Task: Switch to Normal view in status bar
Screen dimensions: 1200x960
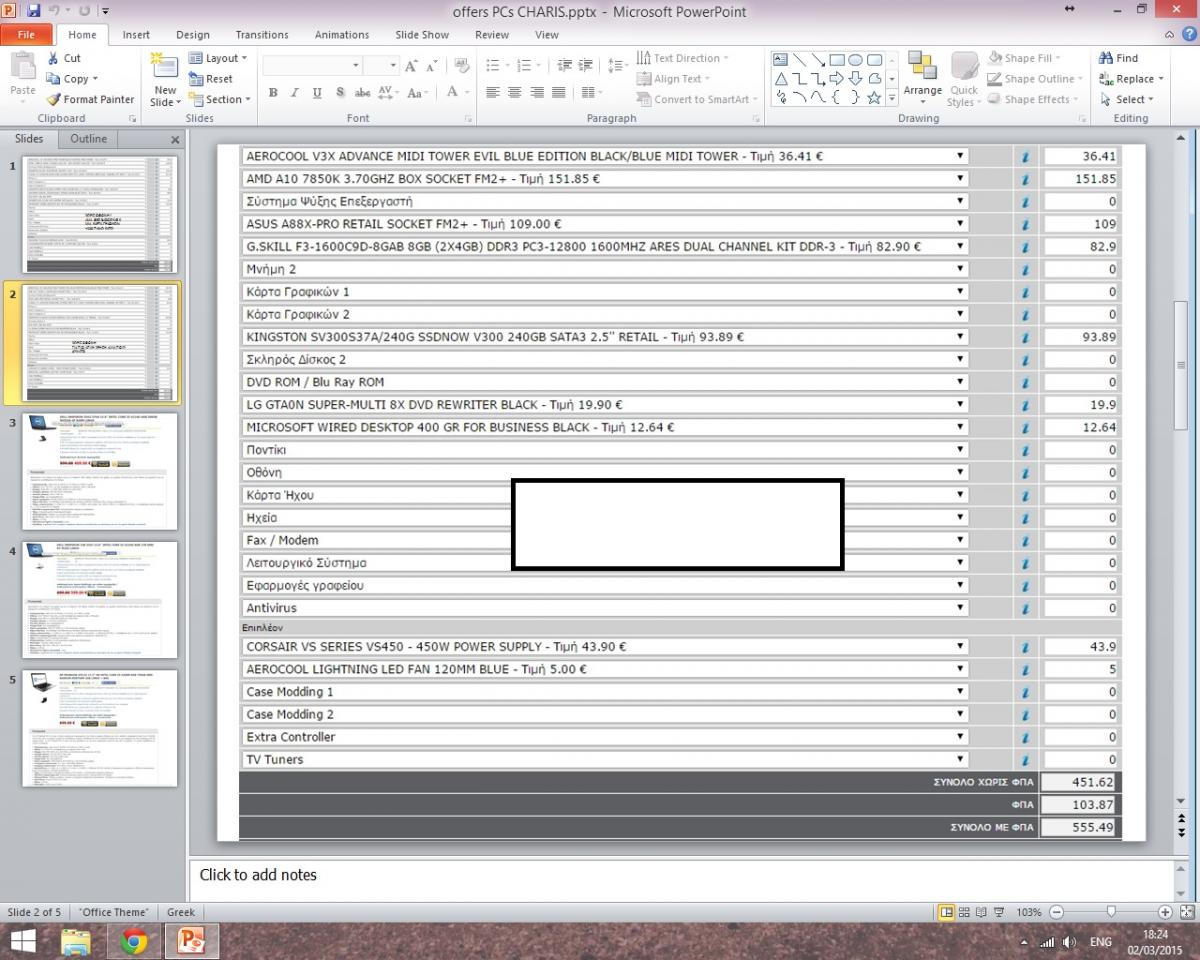Action: tap(946, 912)
